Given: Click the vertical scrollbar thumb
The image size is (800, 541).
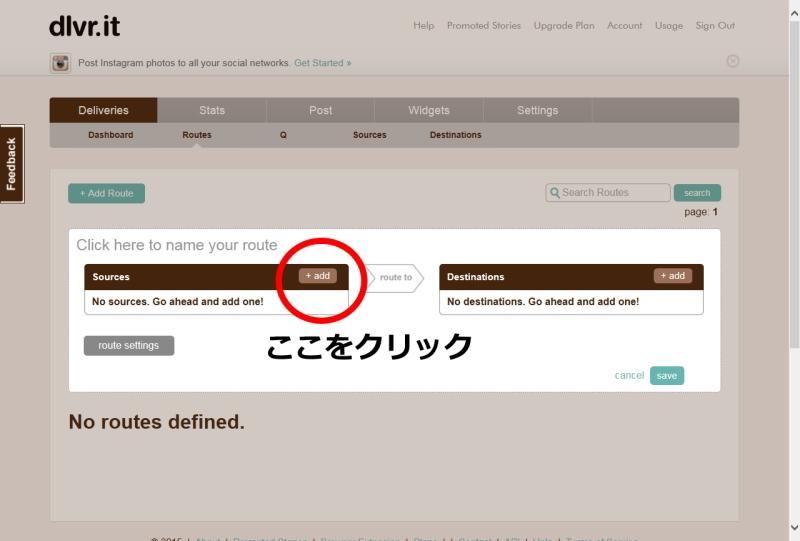Looking at the screenshot, I should (794, 185).
